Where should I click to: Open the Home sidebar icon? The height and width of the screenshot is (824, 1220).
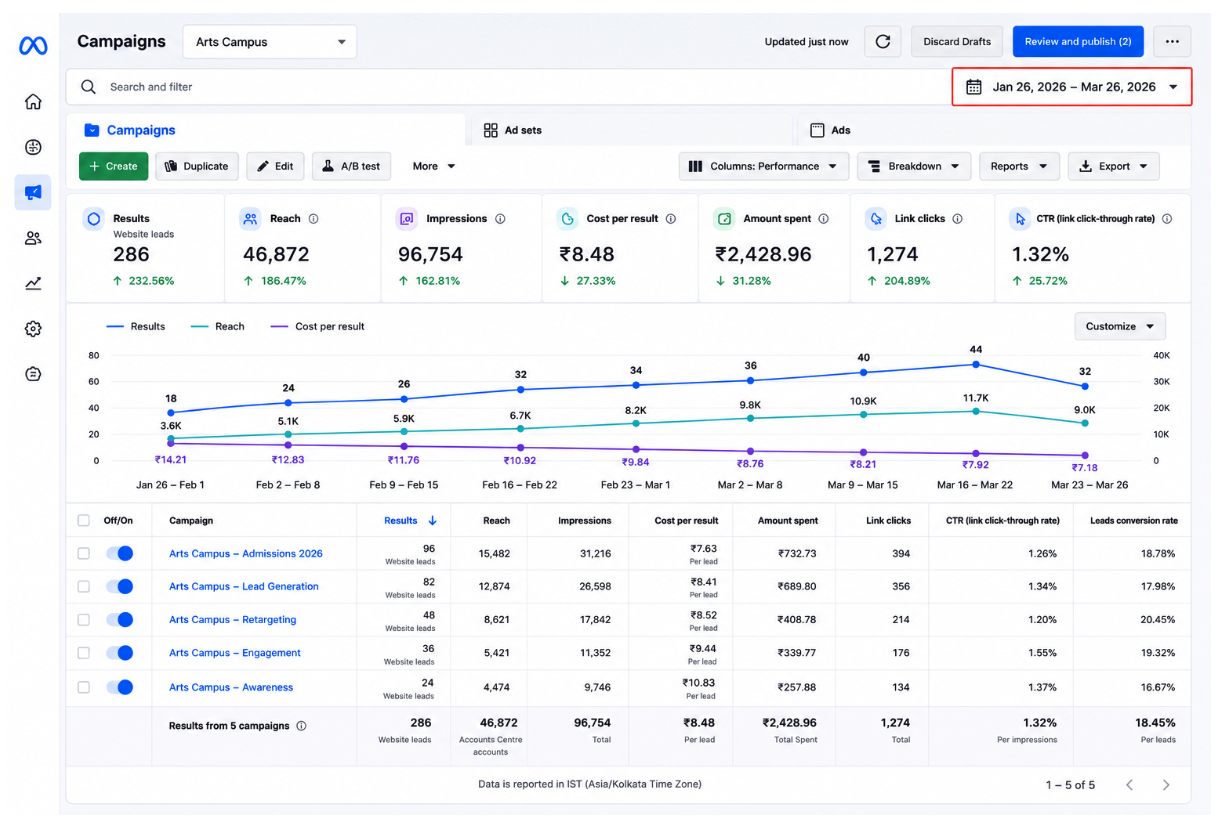point(33,101)
